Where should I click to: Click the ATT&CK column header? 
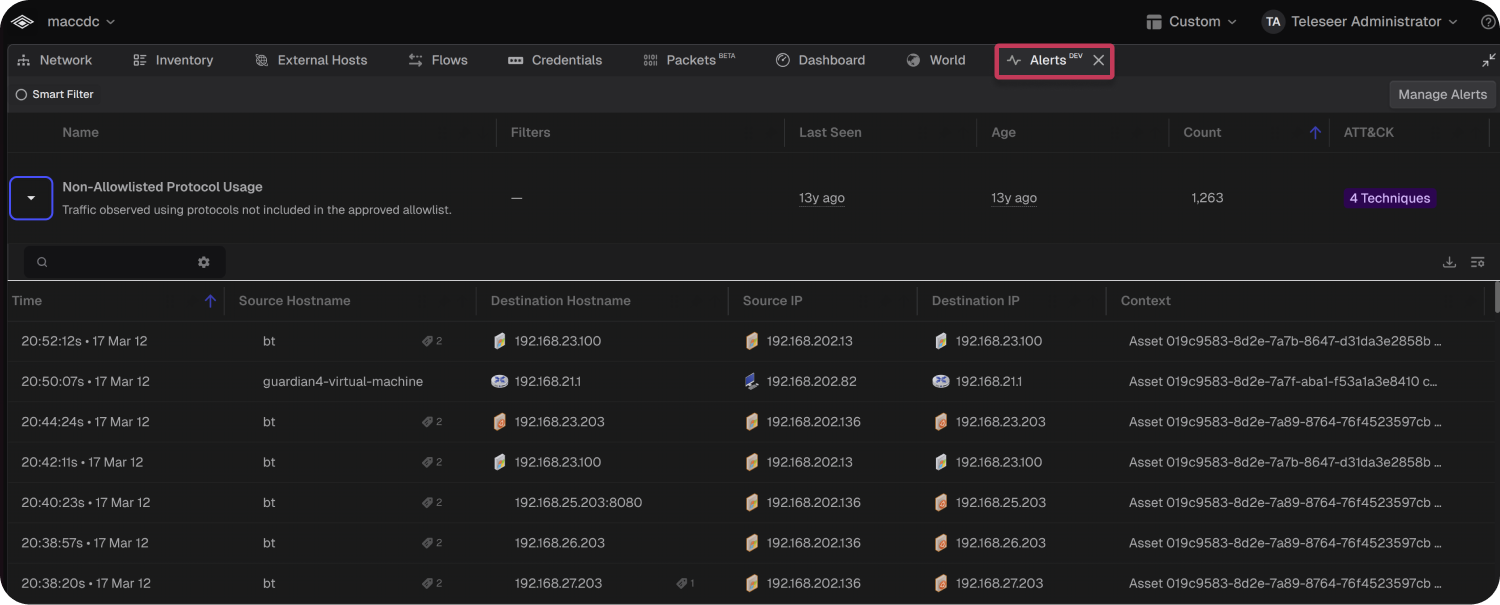[1369, 132]
